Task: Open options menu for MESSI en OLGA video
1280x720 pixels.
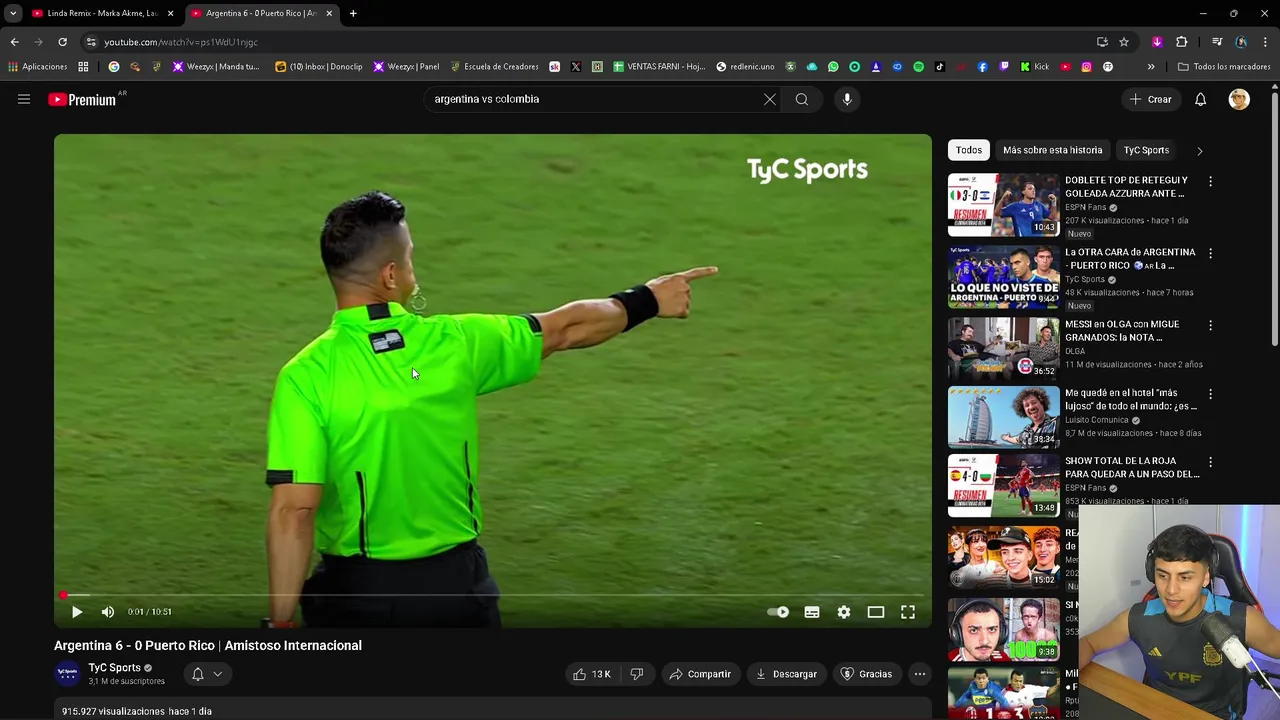Action: pos(1210,326)
